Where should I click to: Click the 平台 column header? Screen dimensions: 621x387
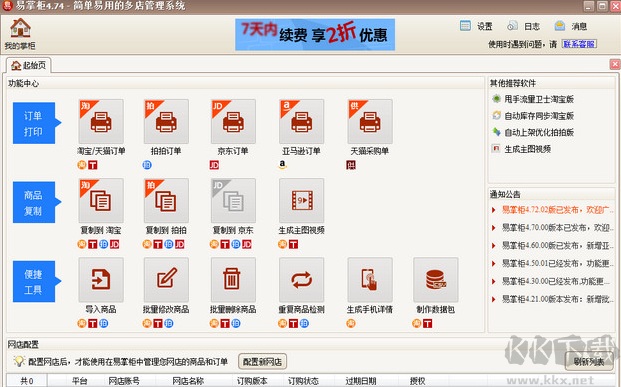pos(80,381)
